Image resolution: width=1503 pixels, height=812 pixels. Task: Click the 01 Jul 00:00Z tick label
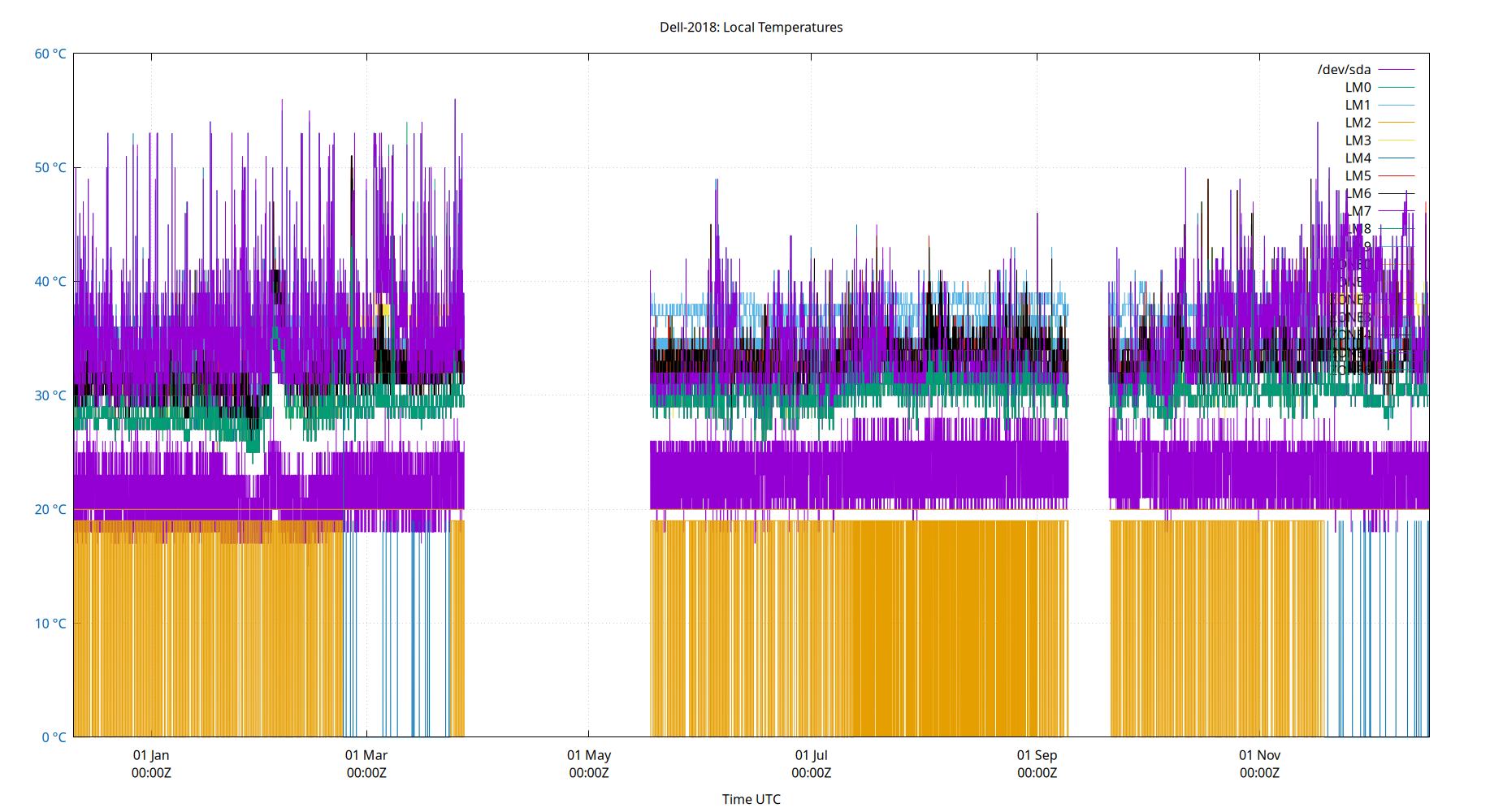point(812,764)
